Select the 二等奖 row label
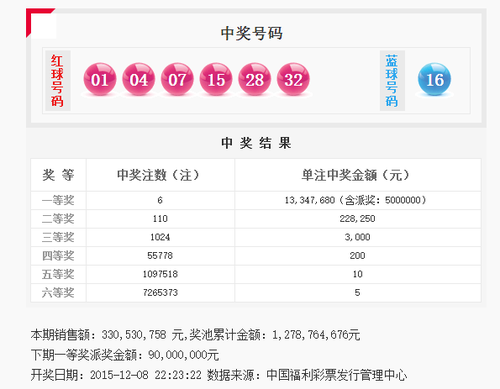Image resolution: width=500 pixels, height=389 pixels. (58, 219)
